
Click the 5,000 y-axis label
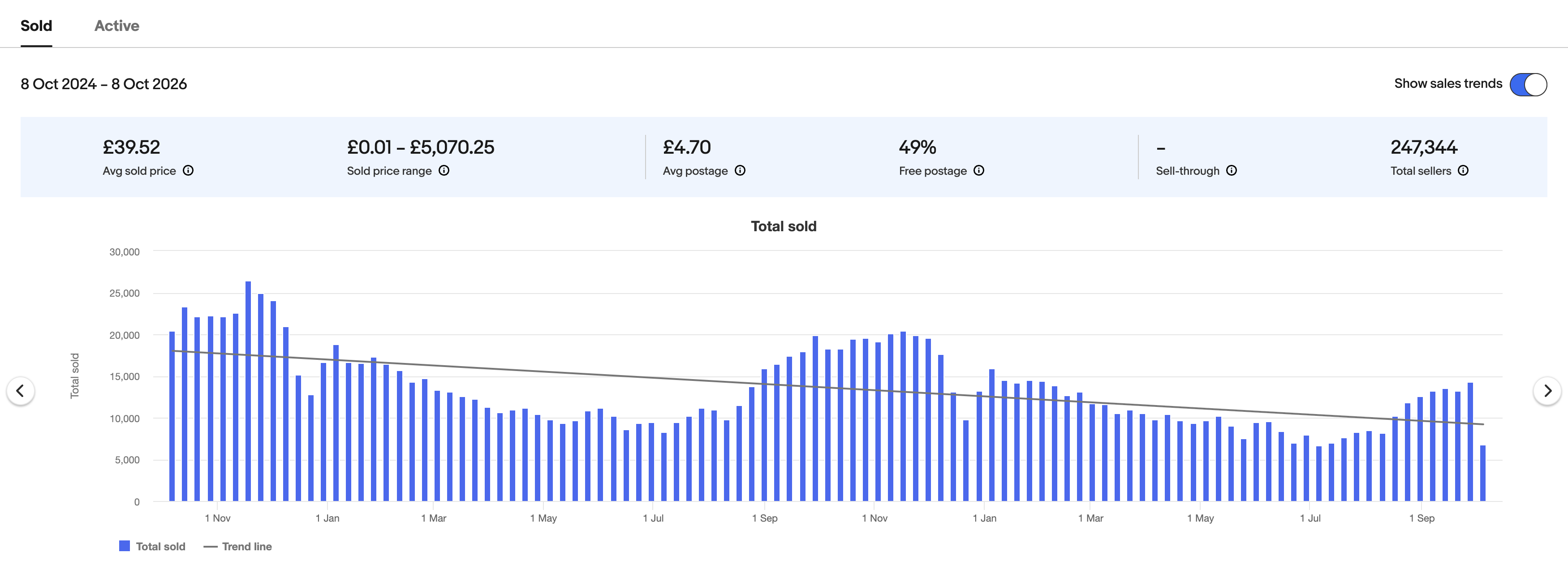pyautogui.click(x=127, y=460)
